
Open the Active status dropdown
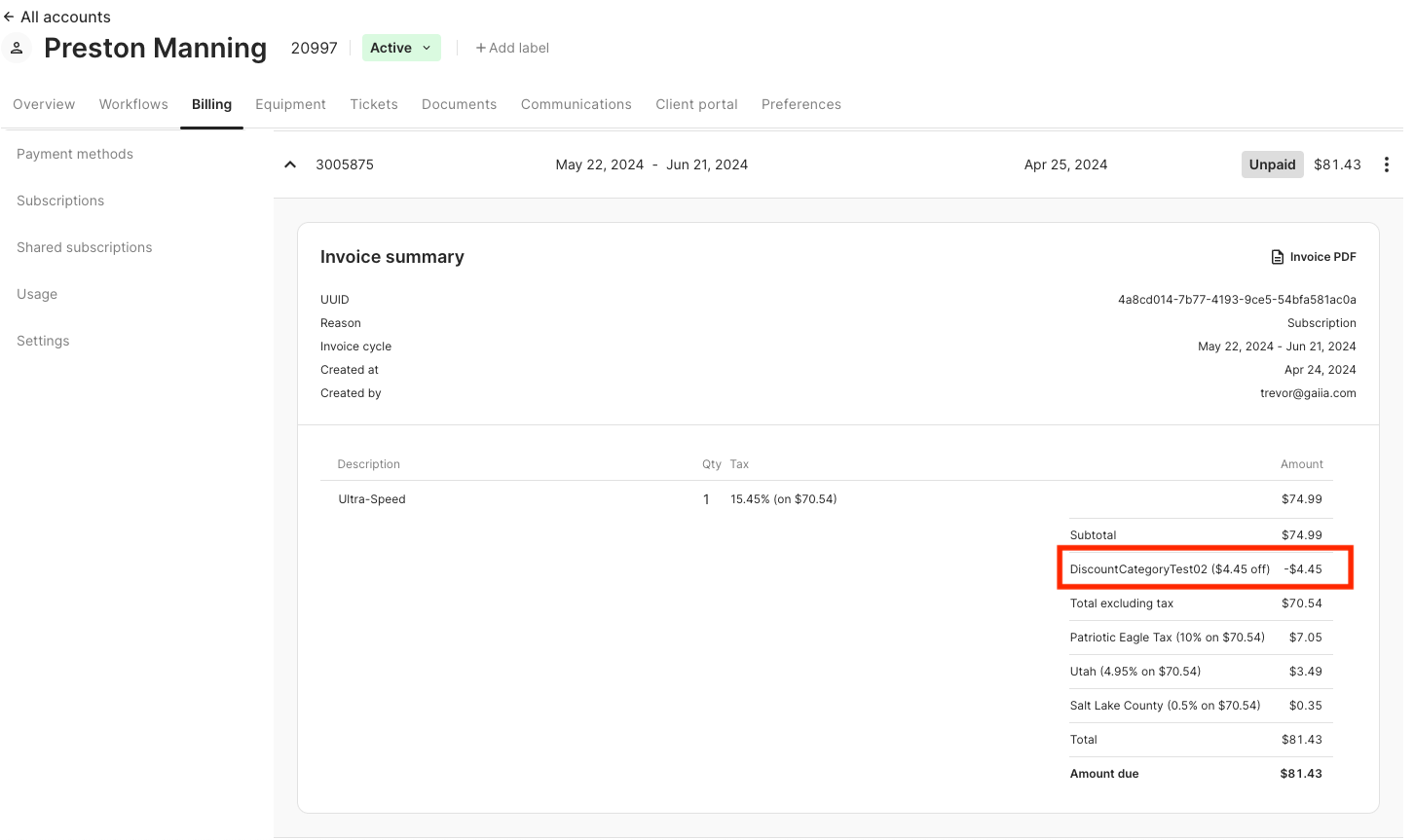coord(401,48)
